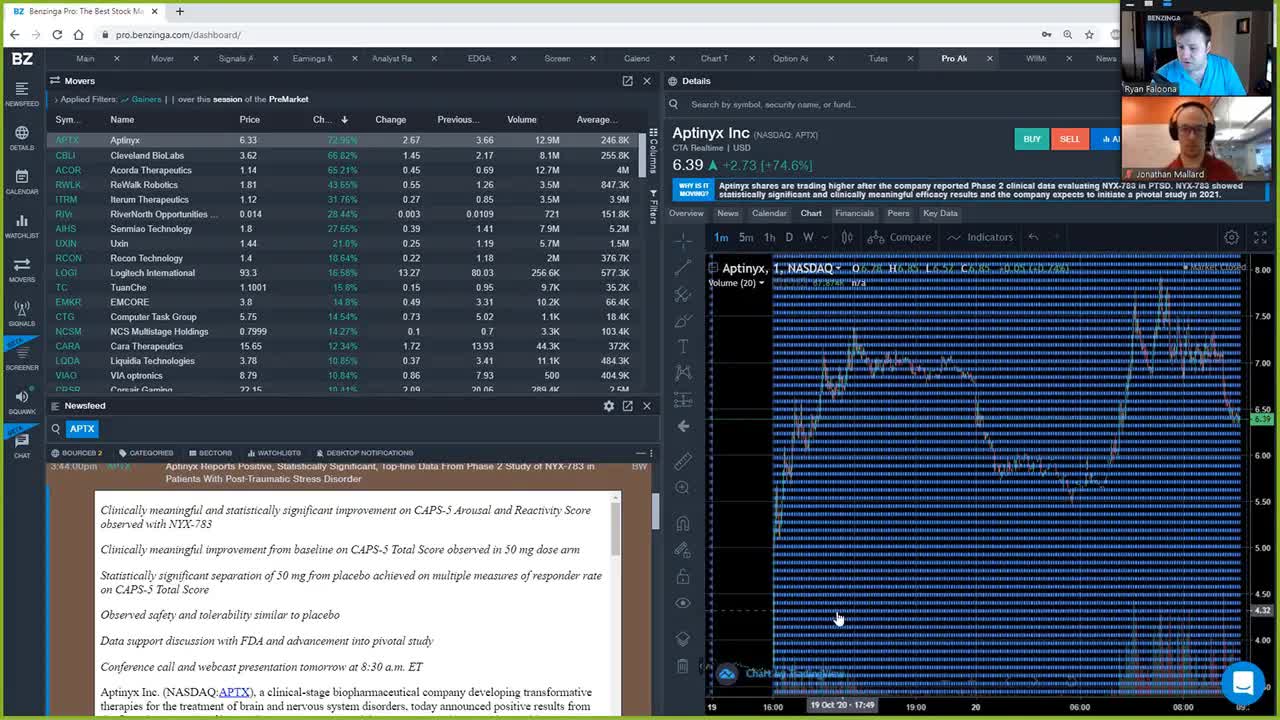1280x720 pixels.
Task: Open the object tree layers icon
Action: [683, 639]
